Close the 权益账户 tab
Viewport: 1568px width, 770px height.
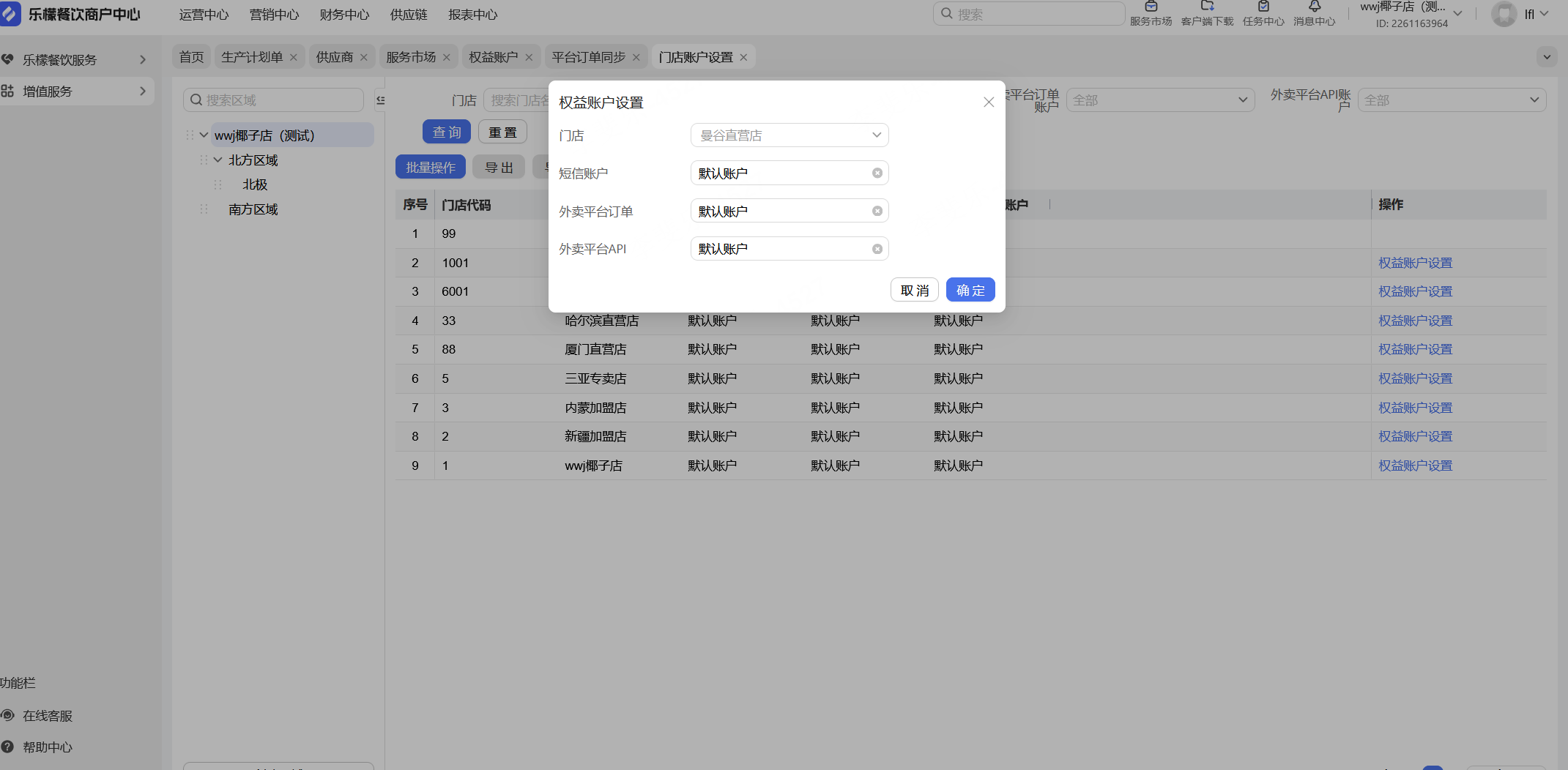pos(529,57)
